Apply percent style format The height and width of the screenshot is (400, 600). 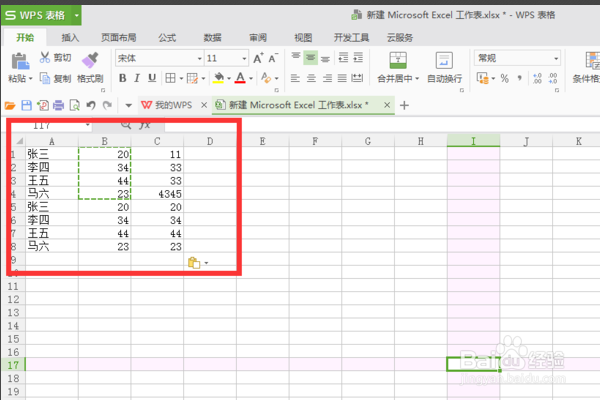pyautogui.click(x=505, y=78)
